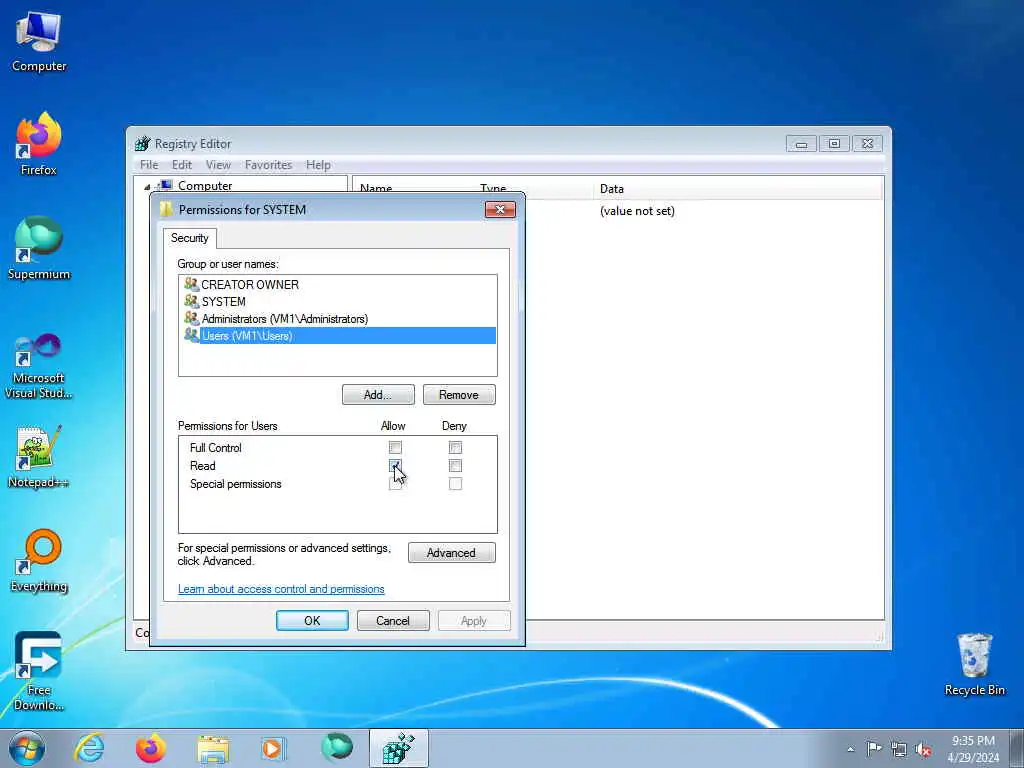This screenshot has height=768, width=1024.
Task: Select Registry Editor taskbar button
Action: click(398, 748)
